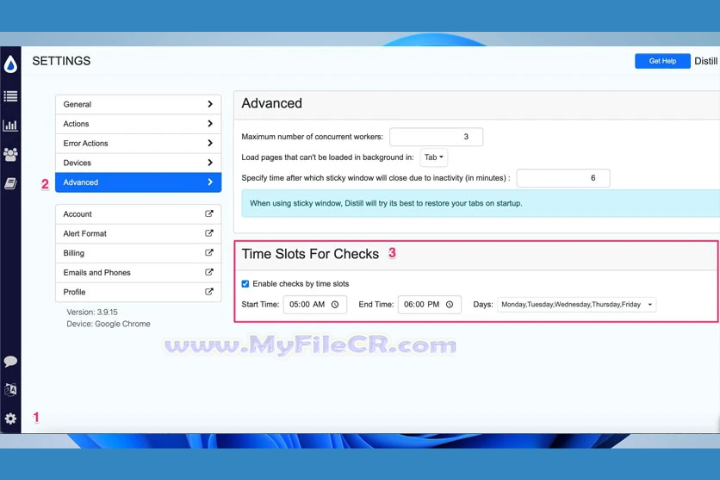The width and height of the screenshot is (720, 480).
Task: Click the End Time 06:00 PM field
Action: point(429,304)
